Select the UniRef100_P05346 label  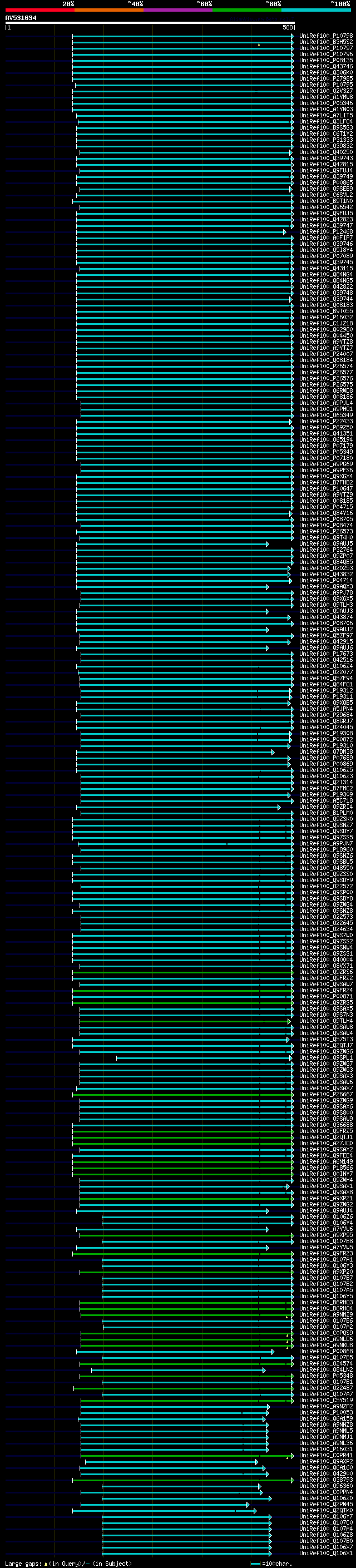point(326,103)
